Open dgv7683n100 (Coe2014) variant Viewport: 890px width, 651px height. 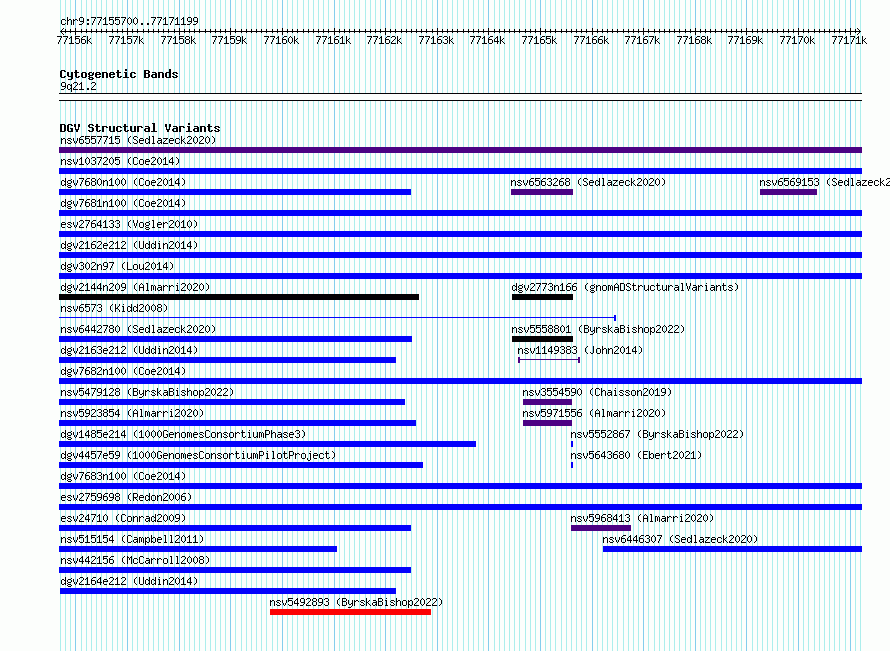[123, 476]
